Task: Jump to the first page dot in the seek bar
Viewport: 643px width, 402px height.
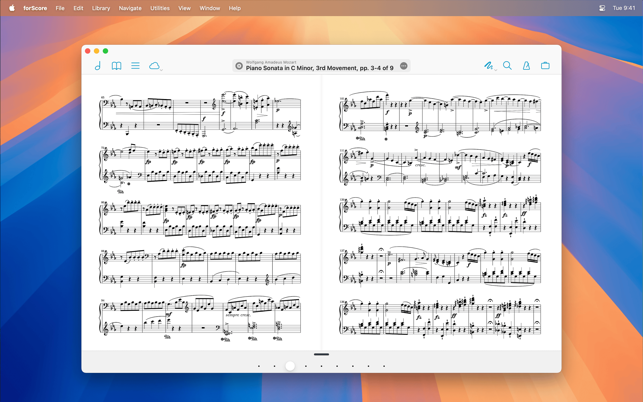Action: (259, 366)
